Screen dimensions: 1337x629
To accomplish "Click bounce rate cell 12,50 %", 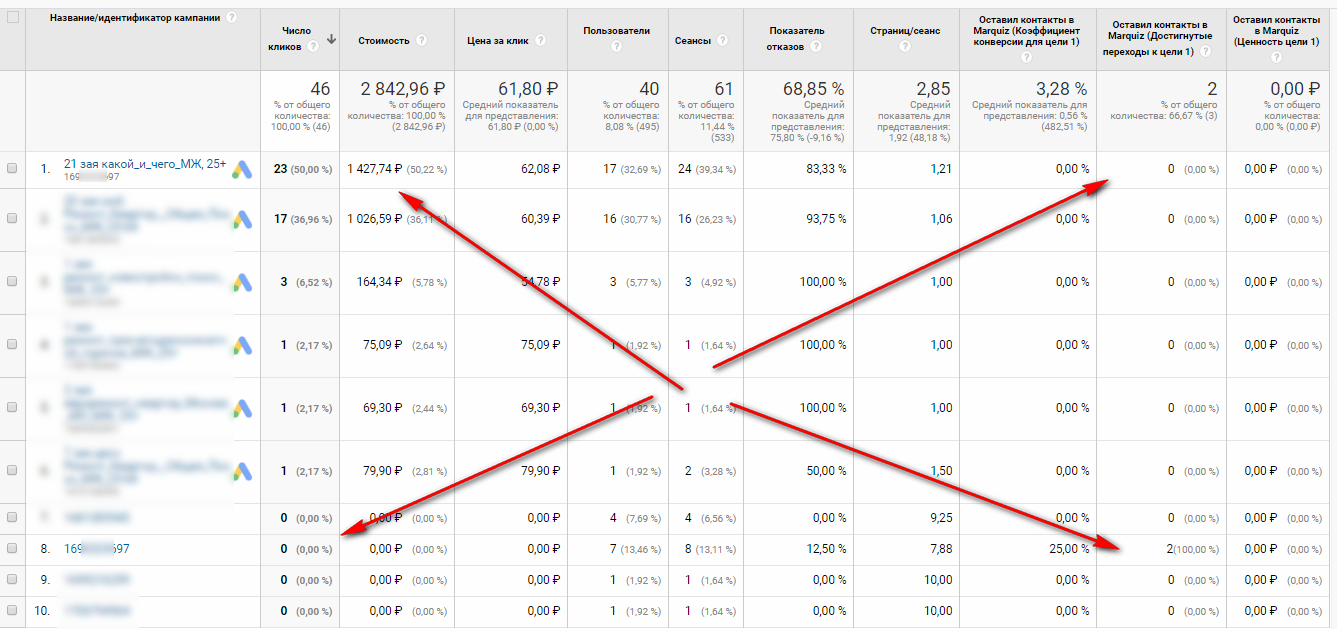I will click(x=827, y=549).
